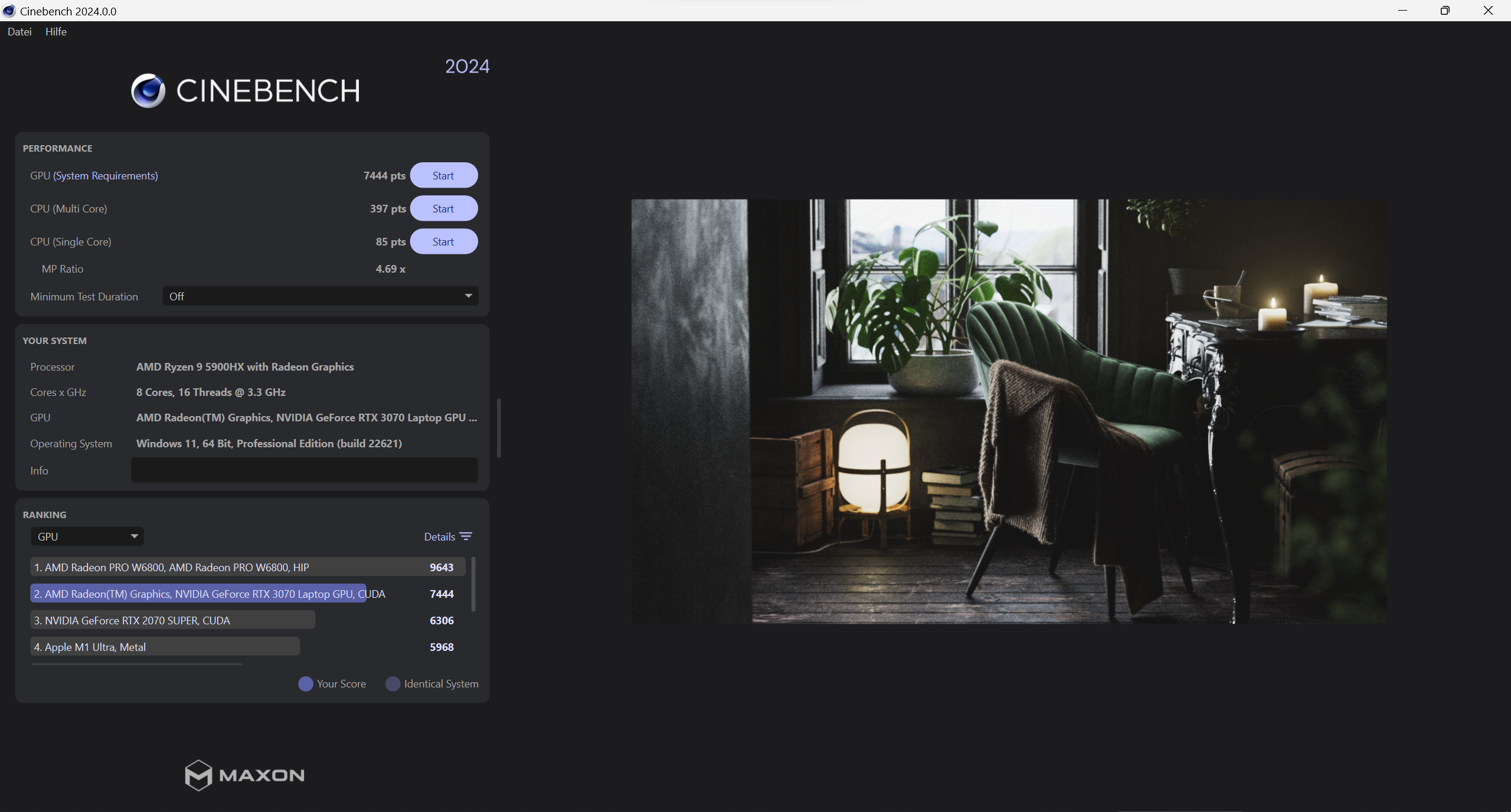The image size is (1511, 812).
Task: Click the GPU score 7444 pts
Action: pos(384,176)
